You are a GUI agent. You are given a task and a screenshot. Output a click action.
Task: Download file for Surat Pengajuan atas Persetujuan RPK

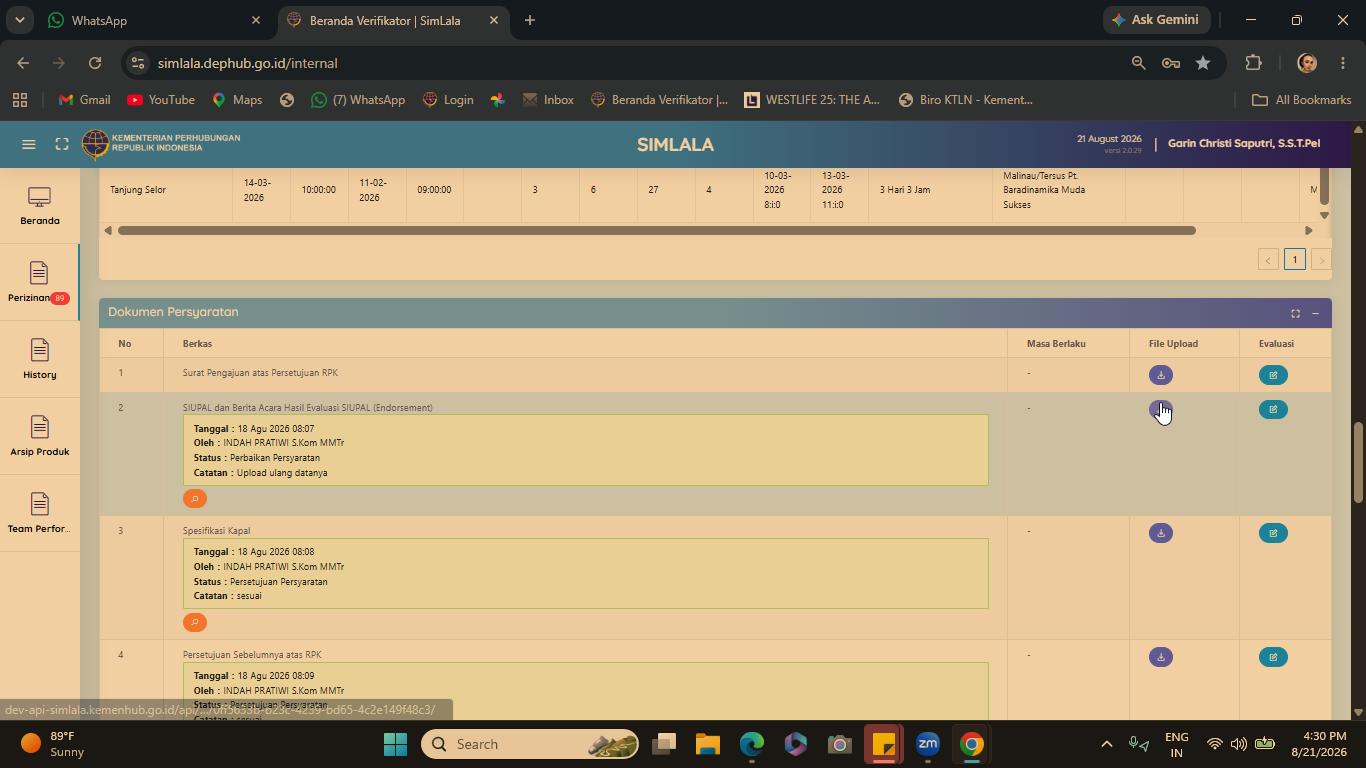coord(1160,375)
